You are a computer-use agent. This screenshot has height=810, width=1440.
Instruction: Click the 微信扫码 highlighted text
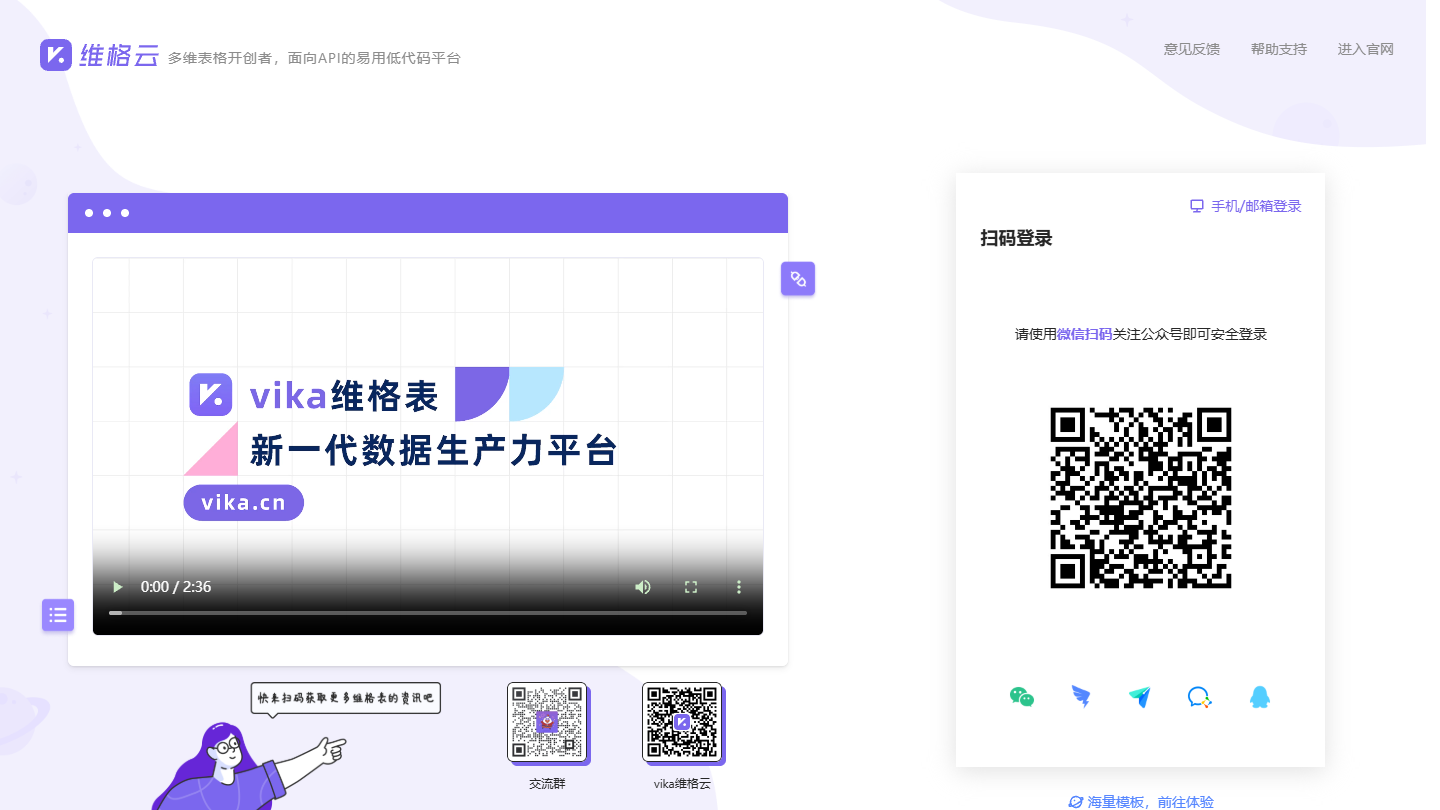[x=1085, y=334]
